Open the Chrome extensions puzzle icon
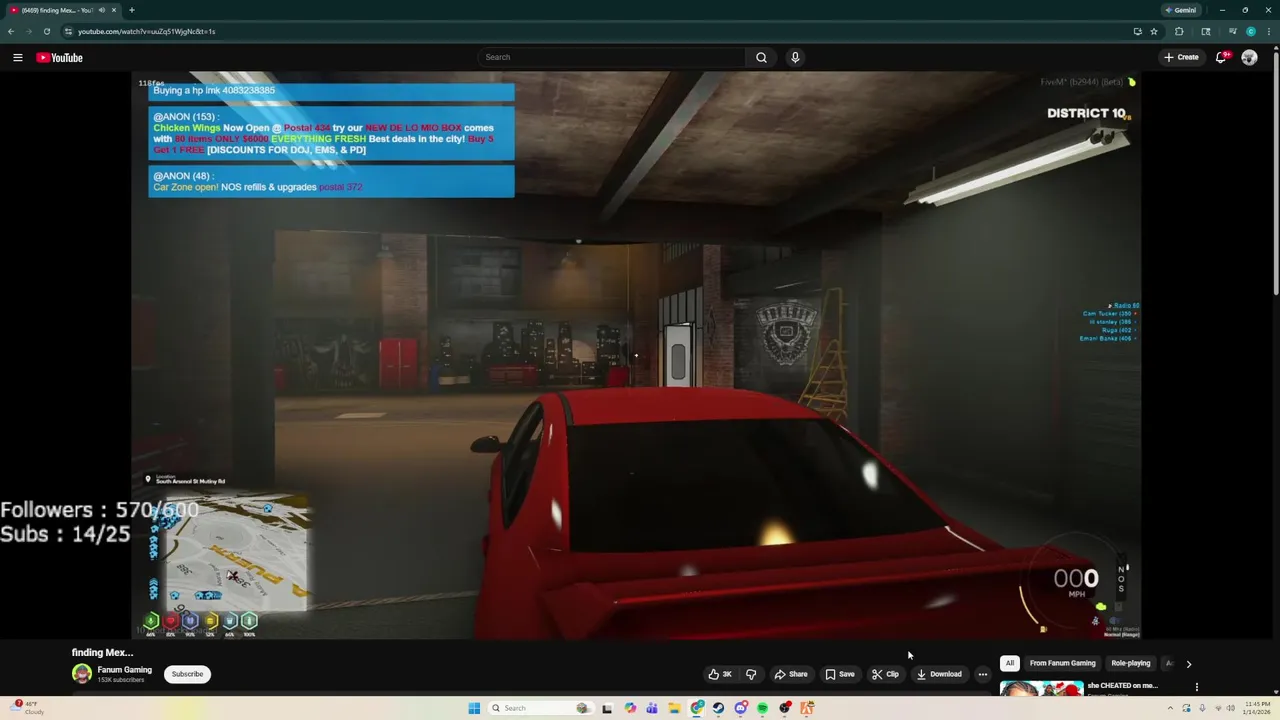 click(1179, 31)
